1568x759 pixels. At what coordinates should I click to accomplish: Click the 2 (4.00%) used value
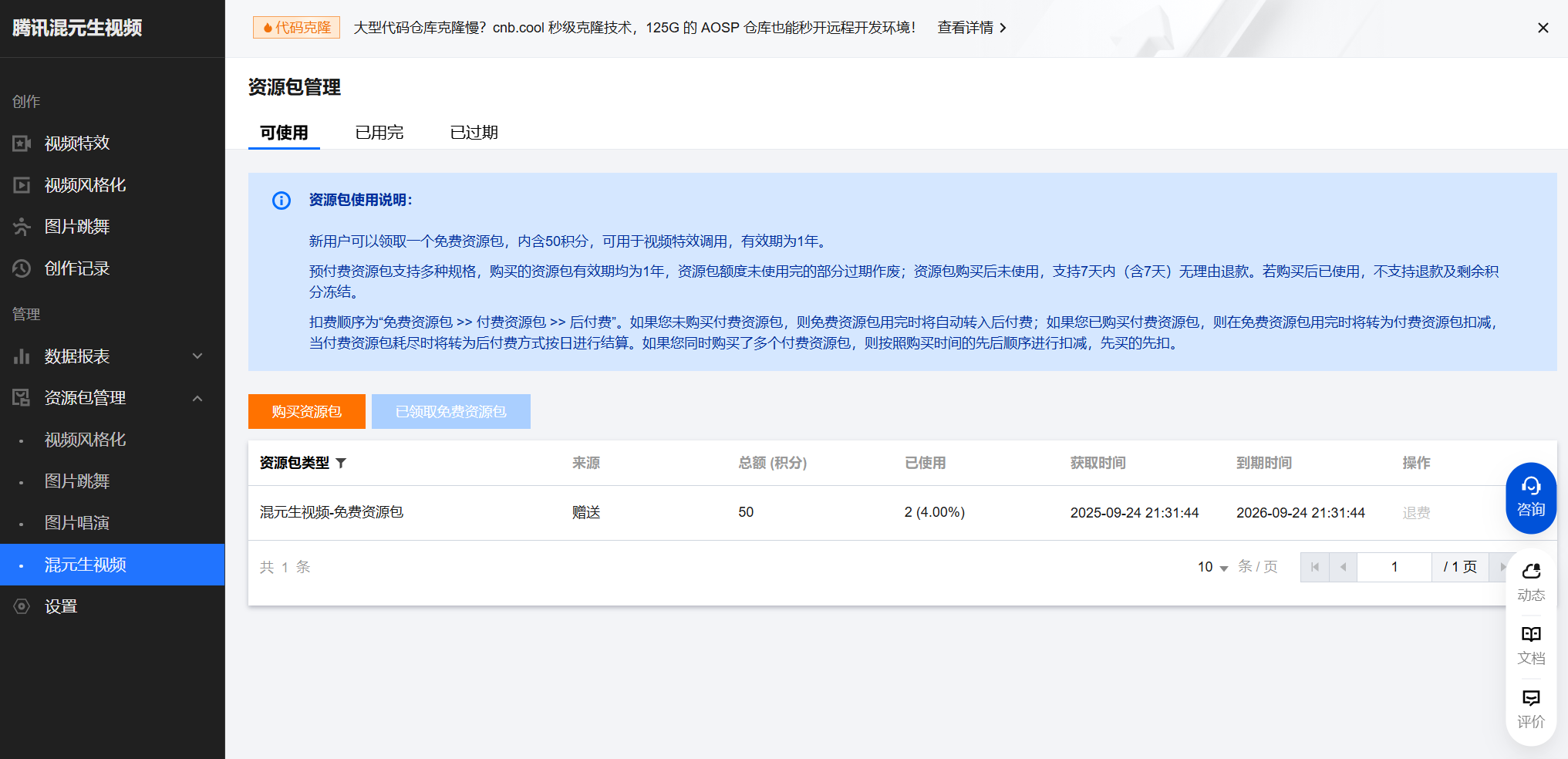pos(935,512)
